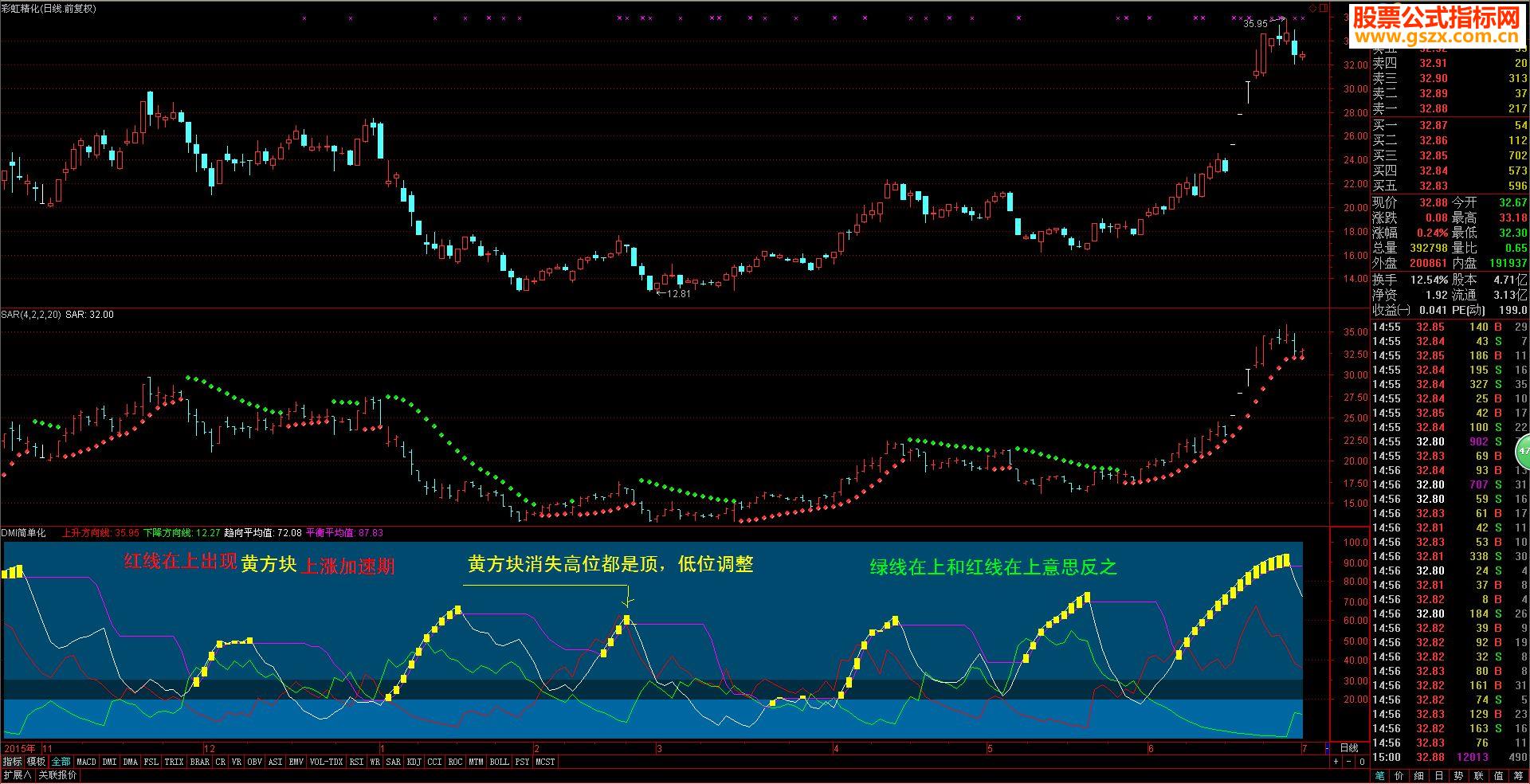Select the 全部 indicator category
The image size is (1530, 784).
(x=61, y=762)
